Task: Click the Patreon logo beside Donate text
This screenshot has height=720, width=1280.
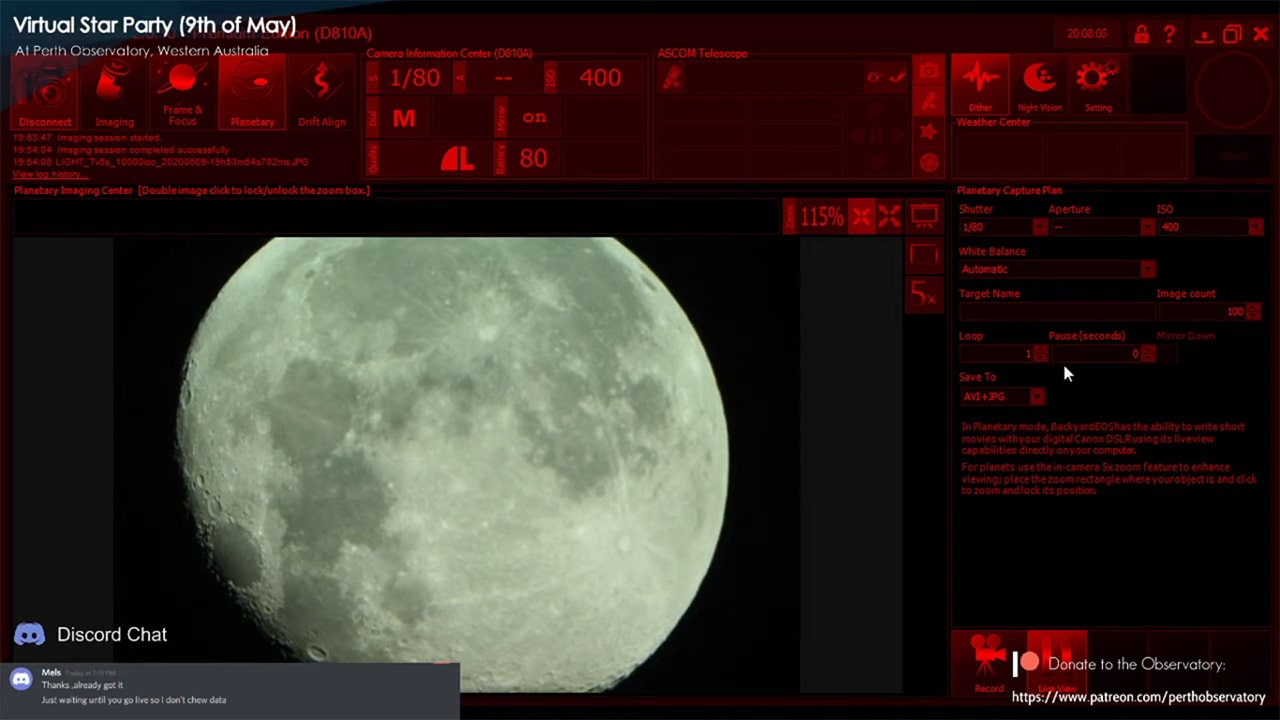Action: 1026,664
